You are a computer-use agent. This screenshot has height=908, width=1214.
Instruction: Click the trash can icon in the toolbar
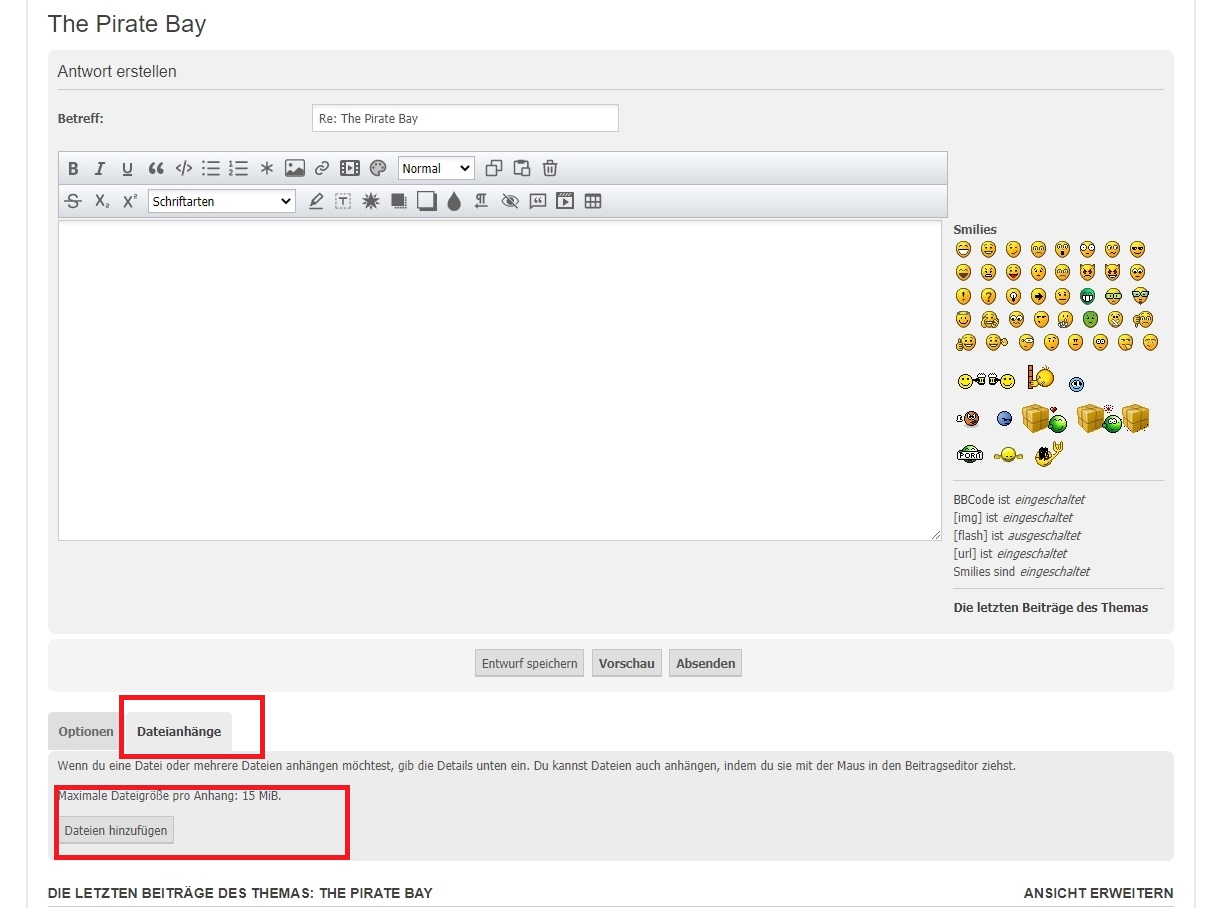pyautogui.click(x=550, y=169)
